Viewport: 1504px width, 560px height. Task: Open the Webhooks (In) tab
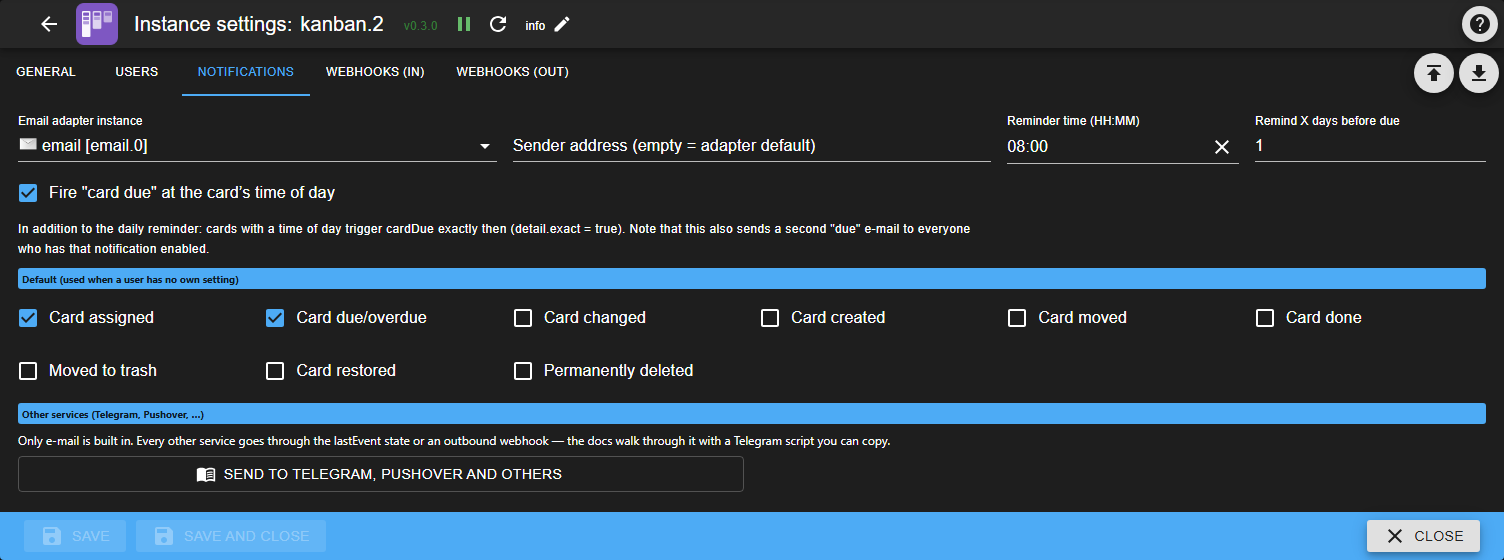[x=375, y=72]
